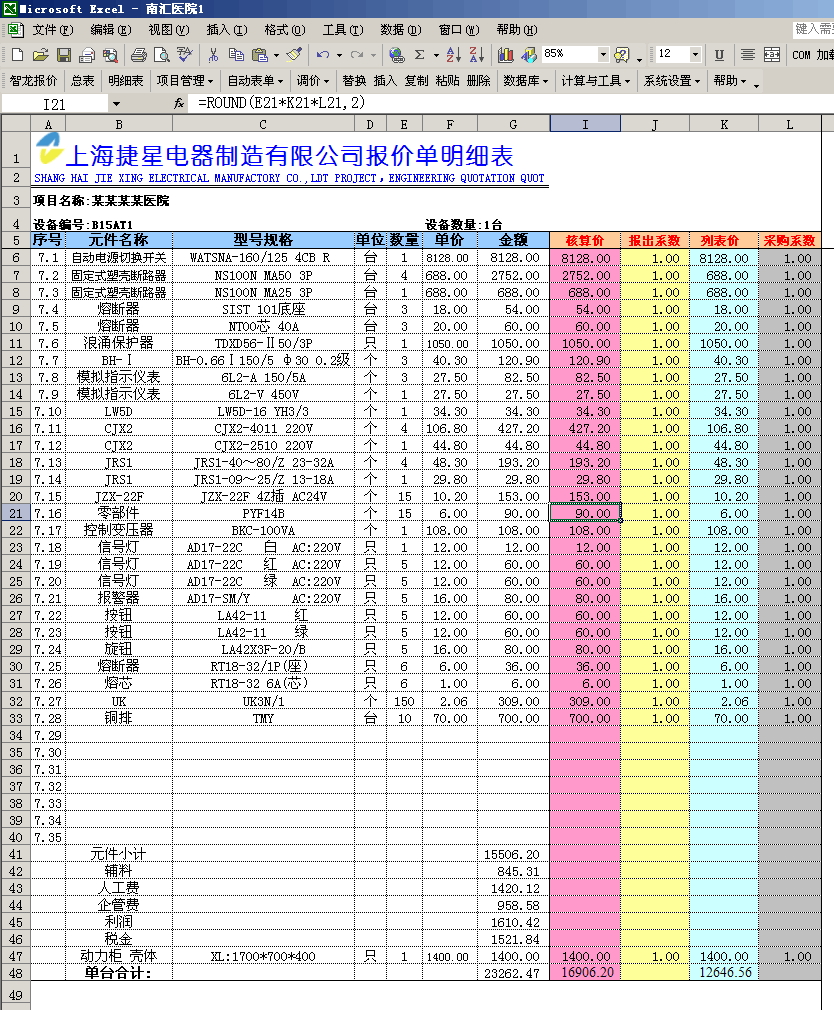The image size is (834, 1010).
Task: Expand the Name Box dropdown arrow
Action: [116, 104]
